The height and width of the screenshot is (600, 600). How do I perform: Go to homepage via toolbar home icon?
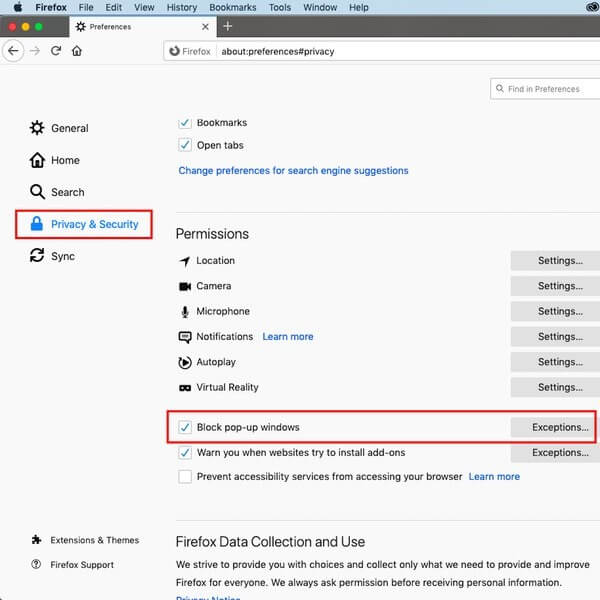[77, 51]
